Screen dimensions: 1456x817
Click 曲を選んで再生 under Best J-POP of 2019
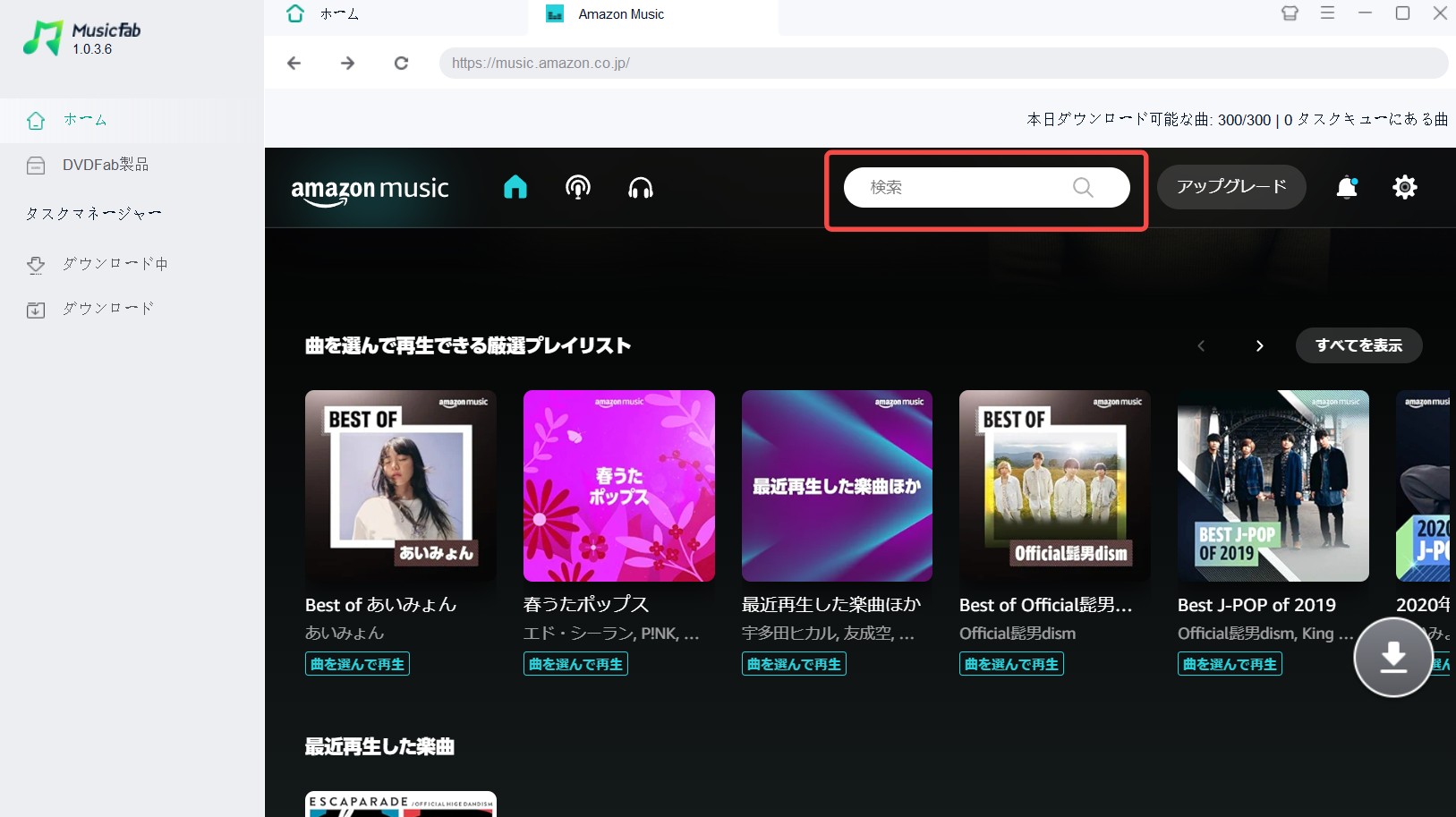tap(1230, 664)
